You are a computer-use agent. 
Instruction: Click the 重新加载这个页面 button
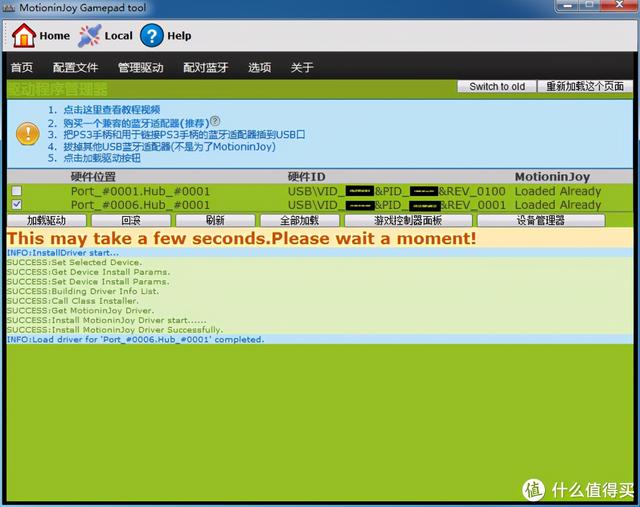tap(585, 87)
